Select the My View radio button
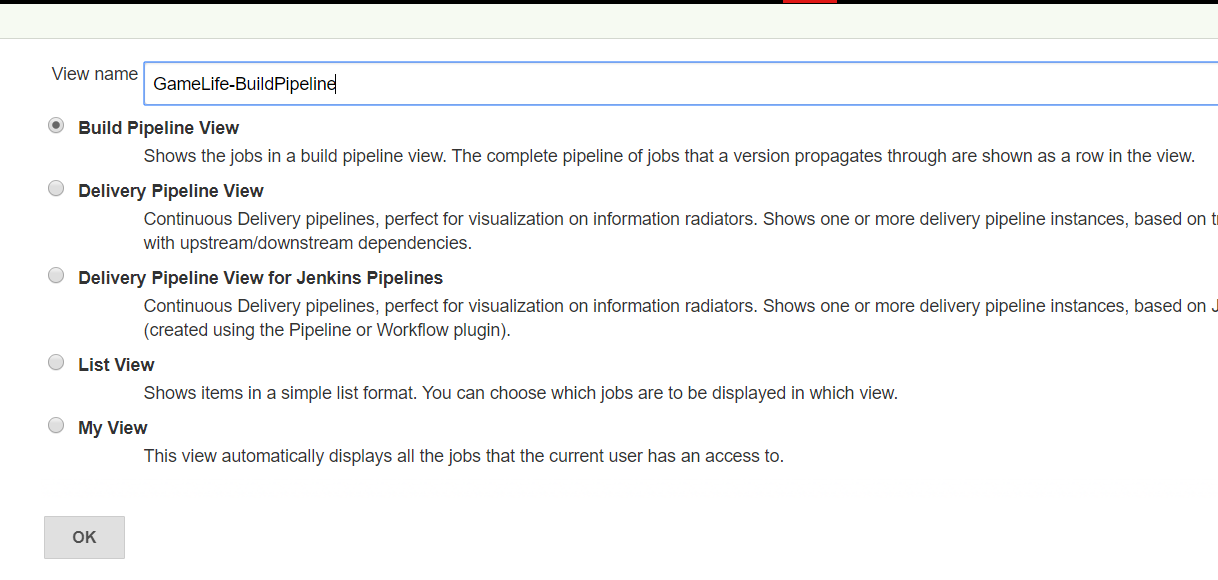The width and height of the screenshot is (1218, 580). 56,426
